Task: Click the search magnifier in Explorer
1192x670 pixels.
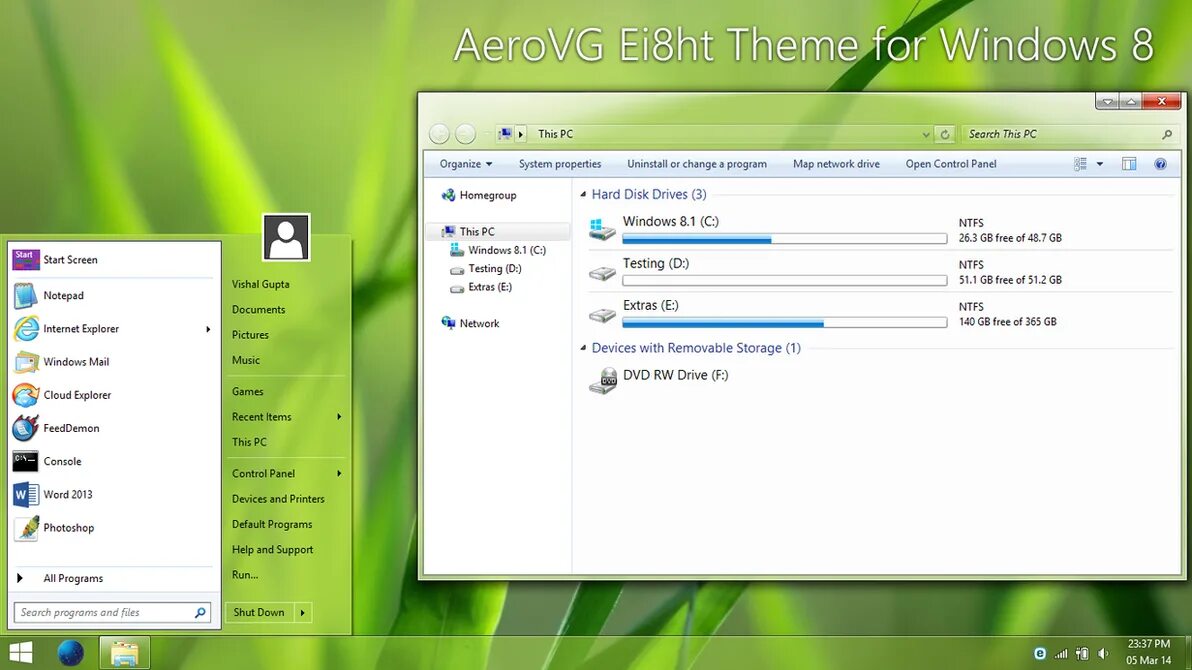Action: point(1167,134)
